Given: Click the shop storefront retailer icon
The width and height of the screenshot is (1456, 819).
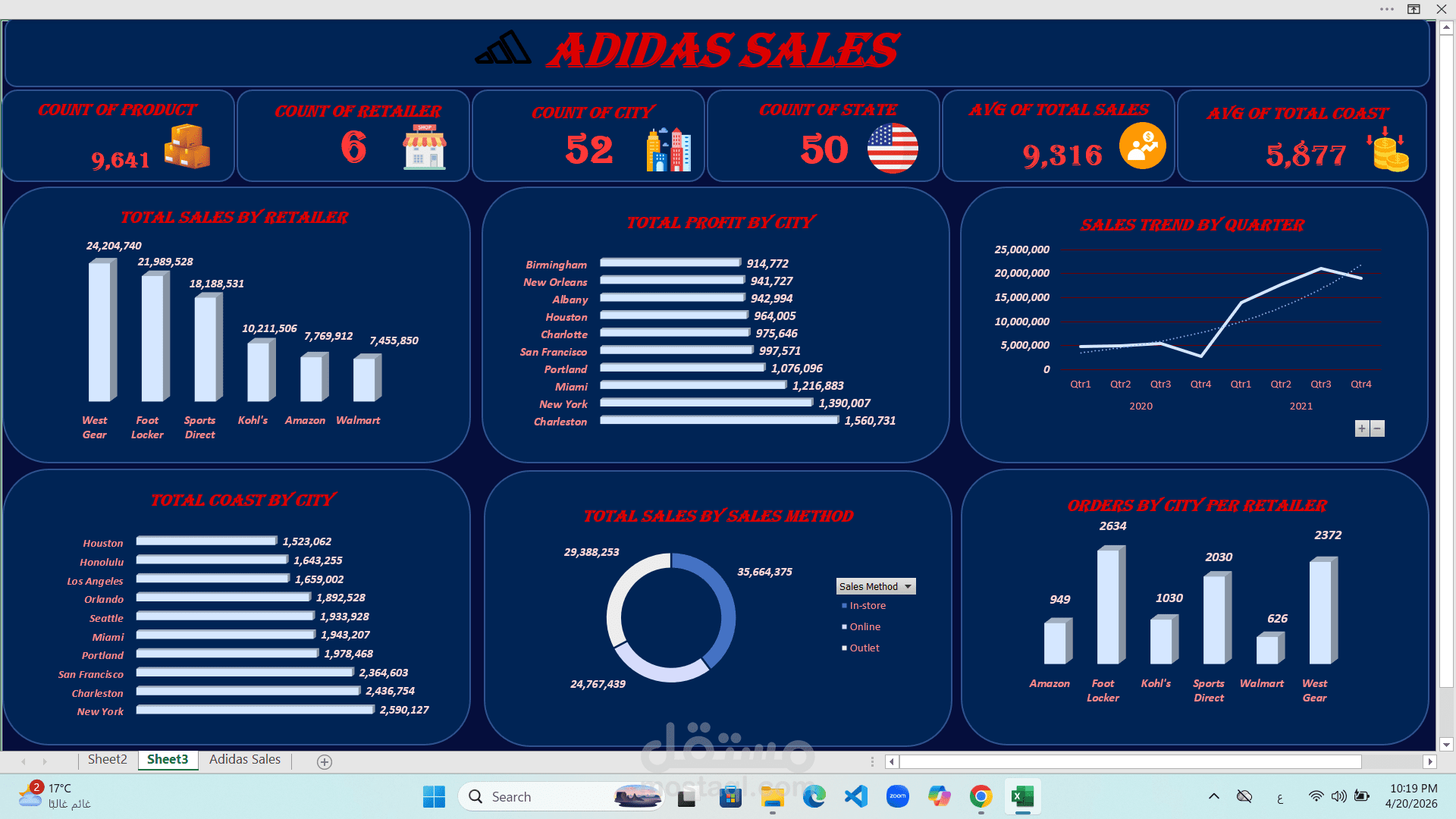Looking at the screenshot, I should click(425, 146).
